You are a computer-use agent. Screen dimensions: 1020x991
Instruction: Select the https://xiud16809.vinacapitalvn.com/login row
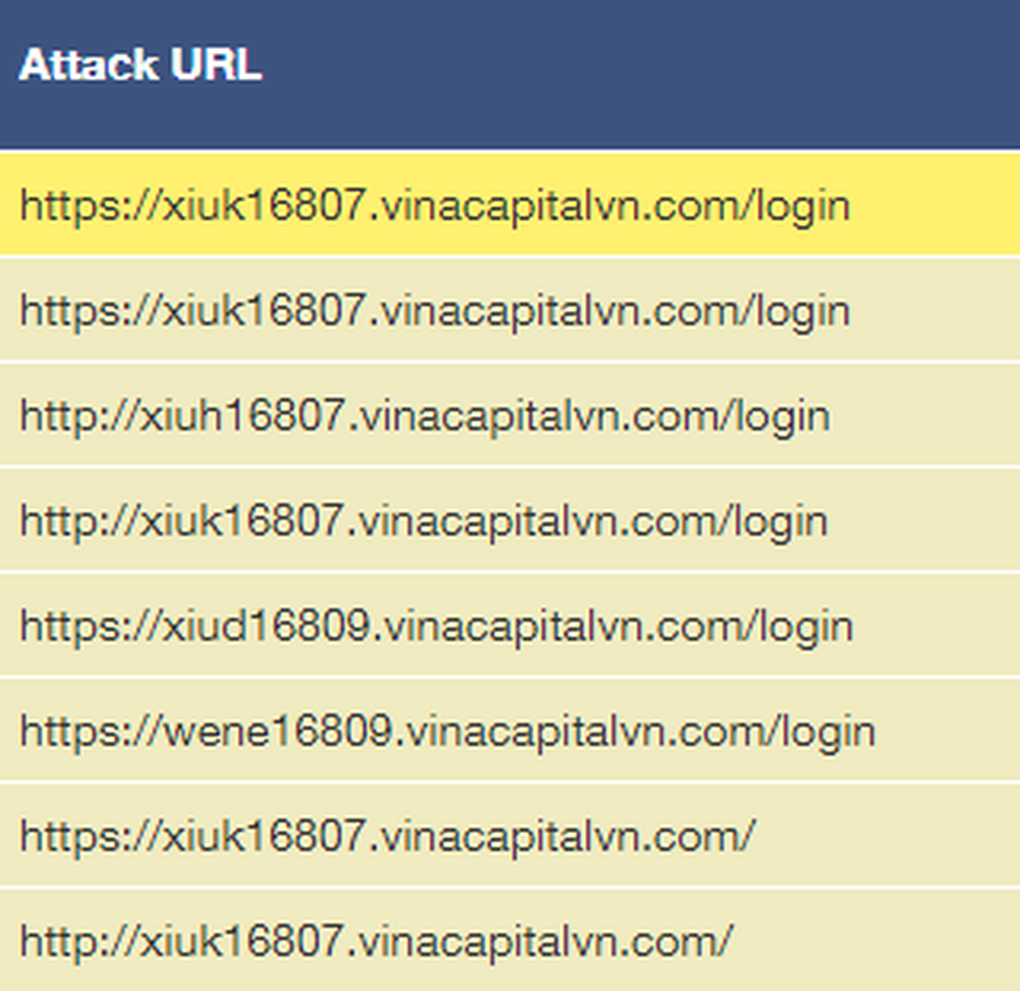tap(510, 625)
